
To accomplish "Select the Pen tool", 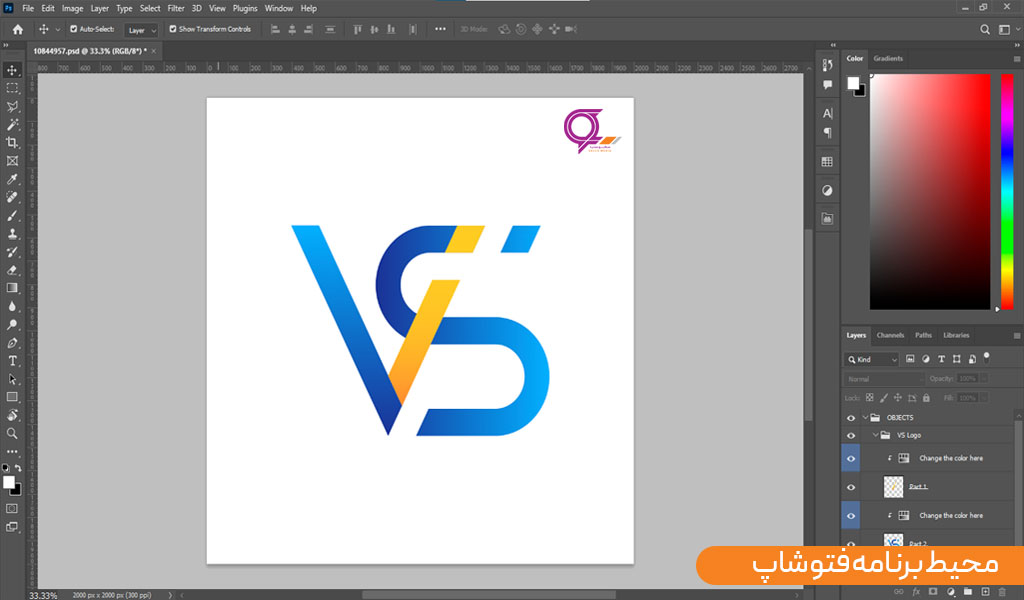I will [12, 343].
